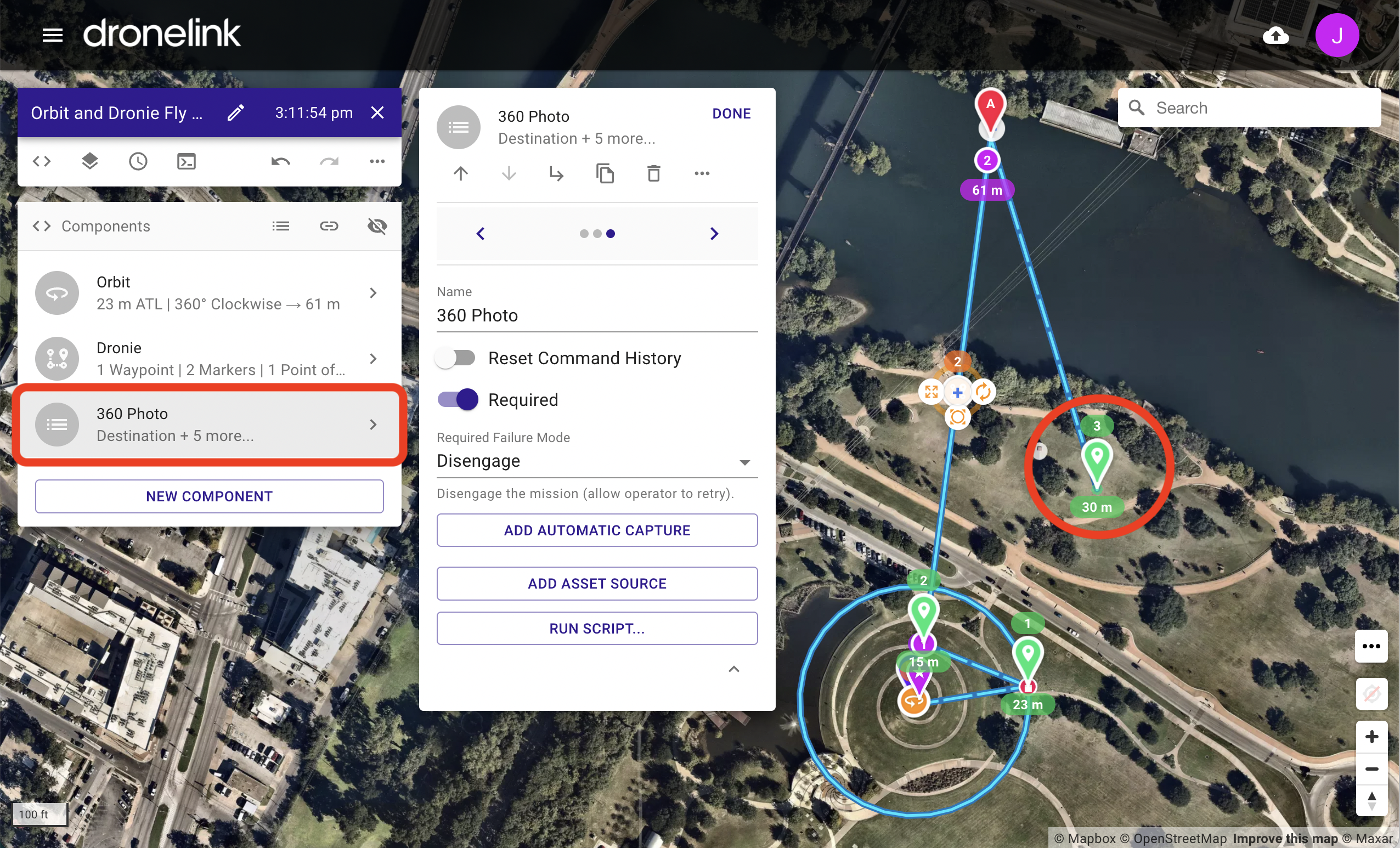
Task: Click the Components link icon
Action: pyautogui.click(x=329, y=226)
